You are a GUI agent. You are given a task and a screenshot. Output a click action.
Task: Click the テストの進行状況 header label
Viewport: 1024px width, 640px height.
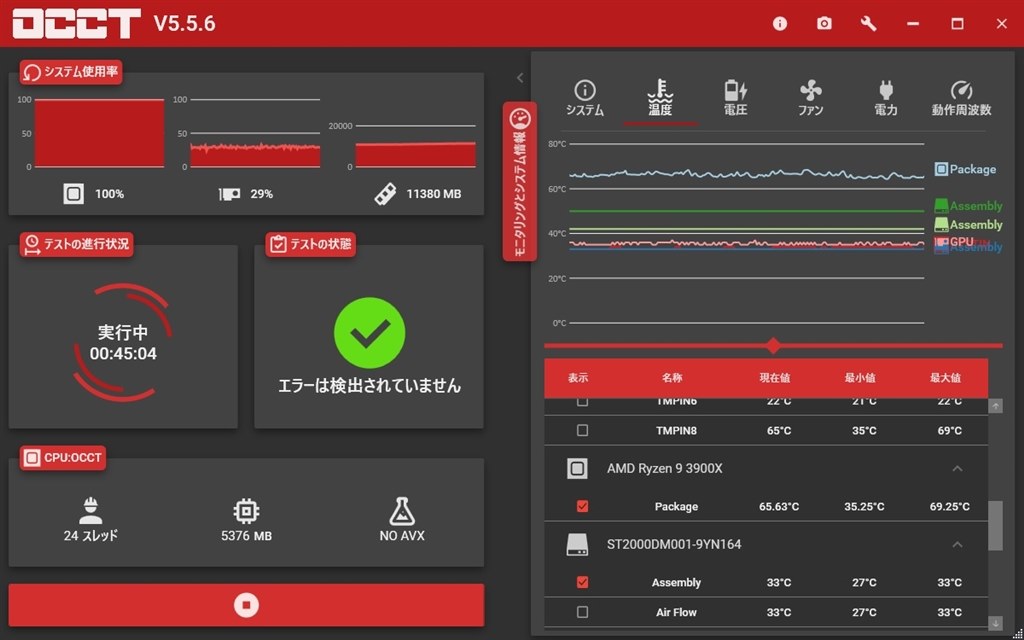tap(76, 244)
